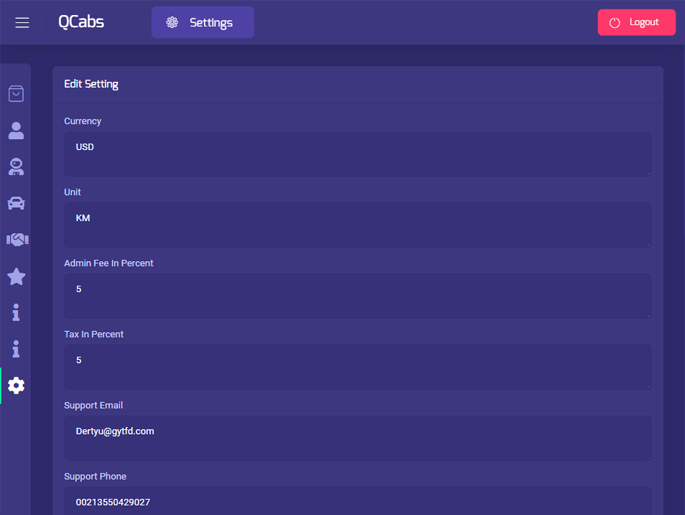Click the Logout button
685x515 pixels.
coord(636,22)
